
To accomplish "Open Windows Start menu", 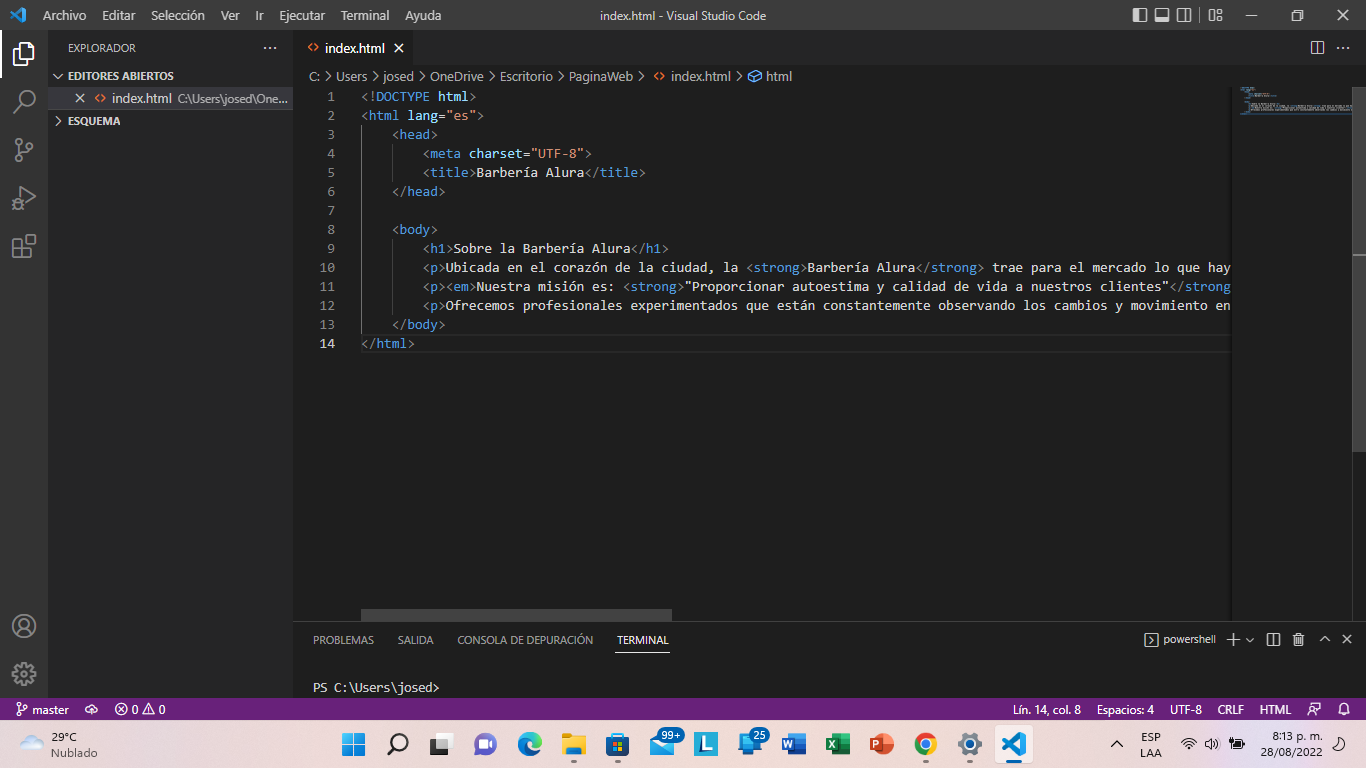I will [353, 744].
